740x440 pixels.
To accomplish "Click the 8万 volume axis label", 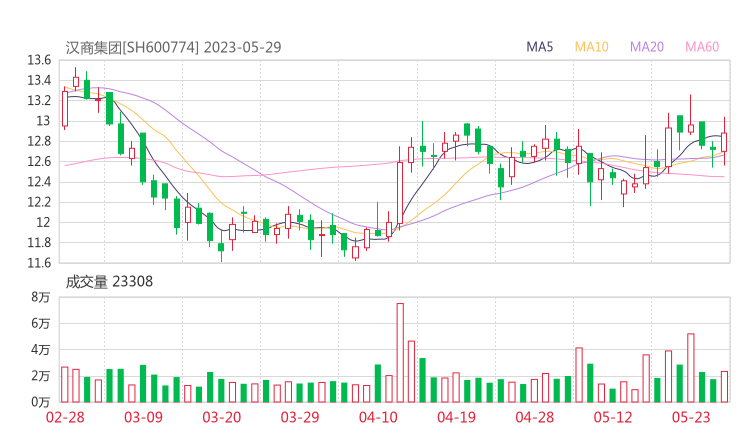I will point(41,297).
